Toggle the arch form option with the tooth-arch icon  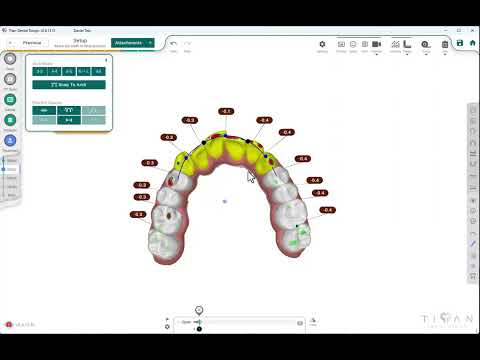tap(69, 110)
